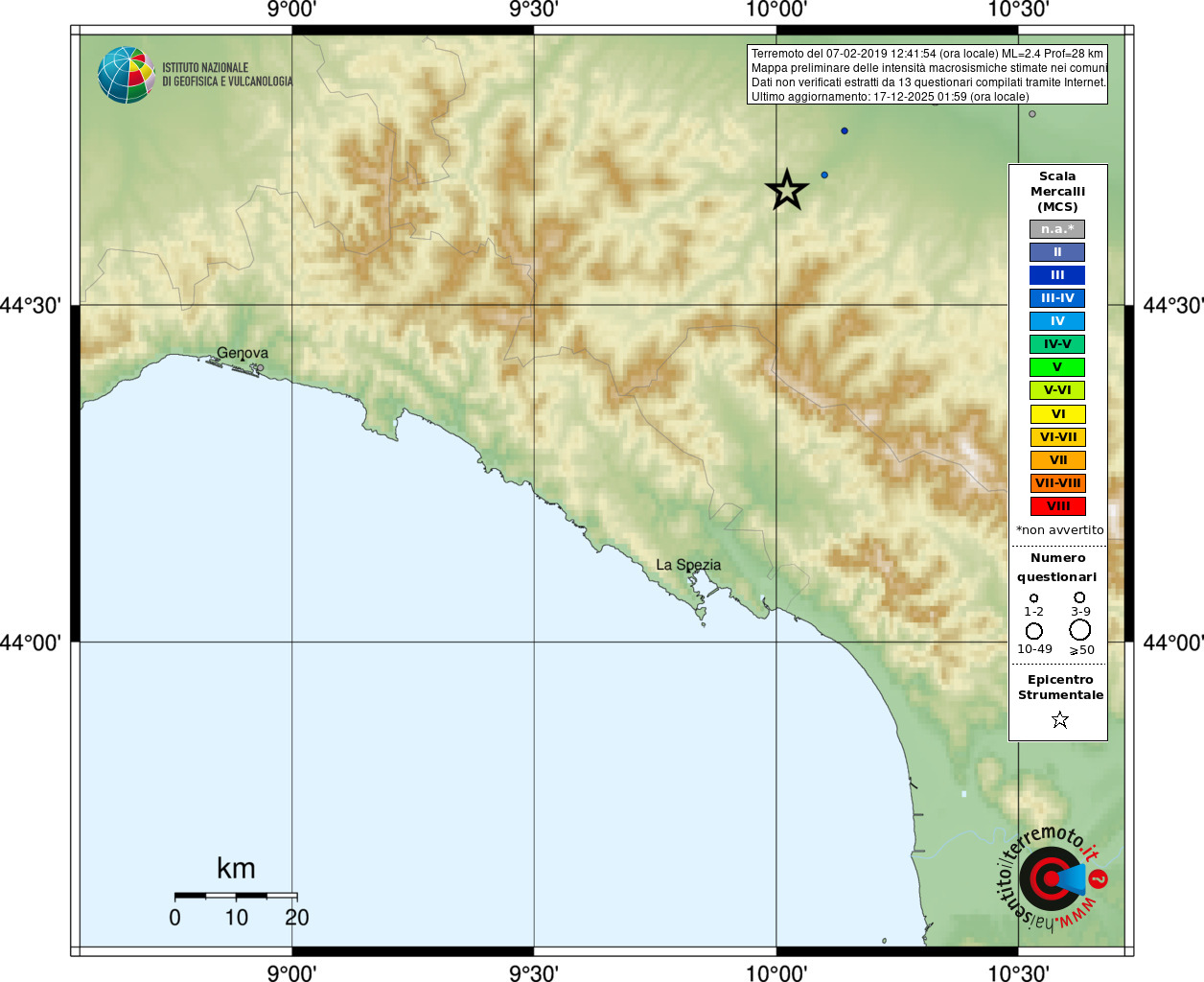Select the orange VII intensity swatch

pyautogui.click(x=1057, y=460)
